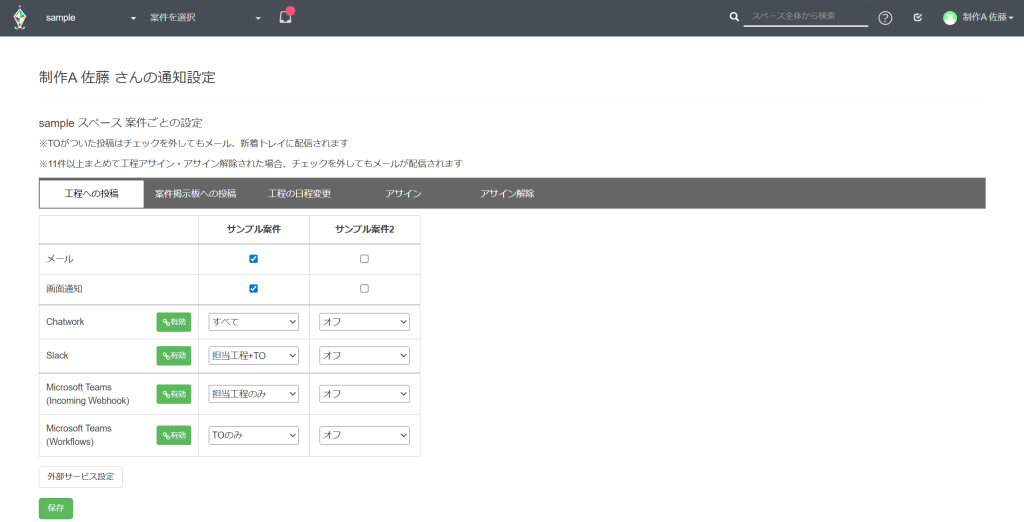Image resolution: width=1024 pixels, height=522 pixels.
Task: Expand the 案件を選択 dropdown
Action: pos(204,18)
